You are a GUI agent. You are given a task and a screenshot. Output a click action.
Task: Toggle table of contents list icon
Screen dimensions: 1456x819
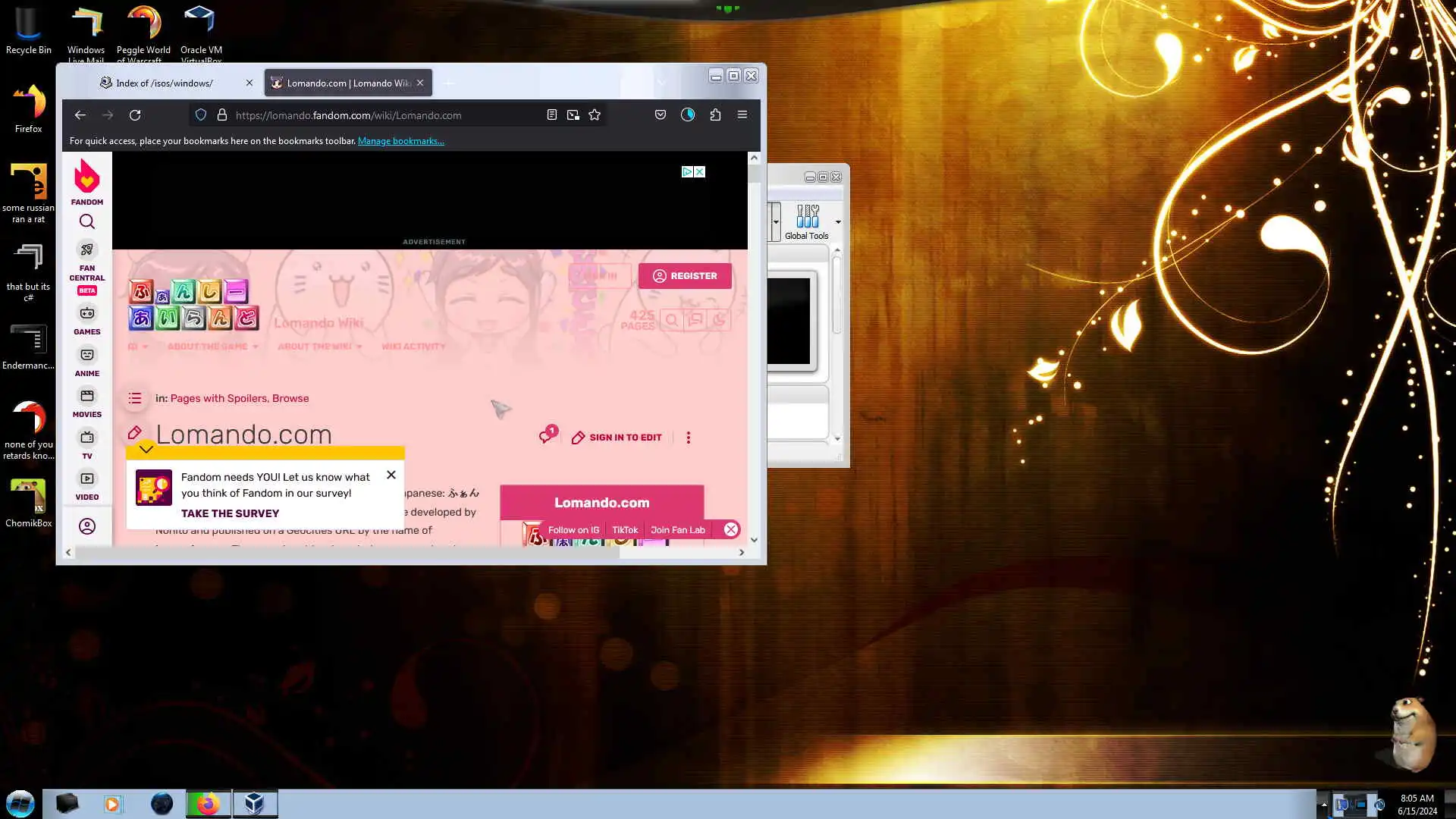coord(135,398)
